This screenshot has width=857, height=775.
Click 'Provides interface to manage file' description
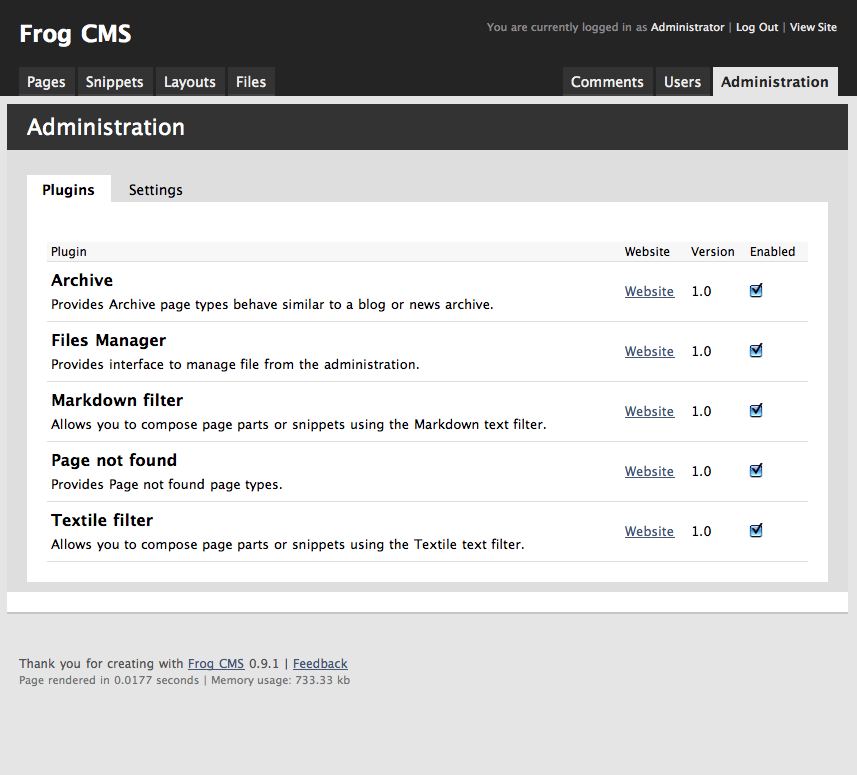pos(235,365)
